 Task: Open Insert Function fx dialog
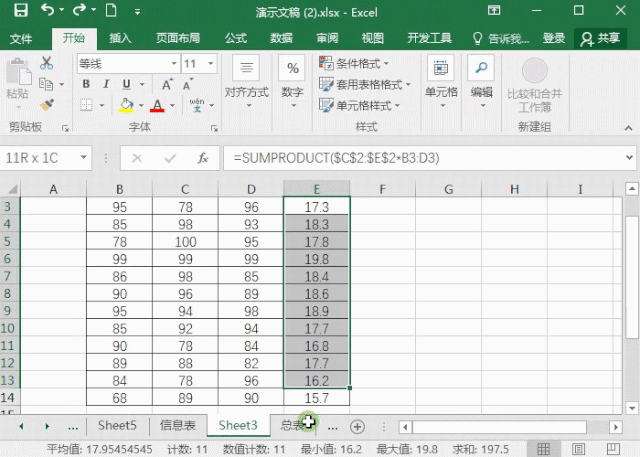(x=203, y=158)
